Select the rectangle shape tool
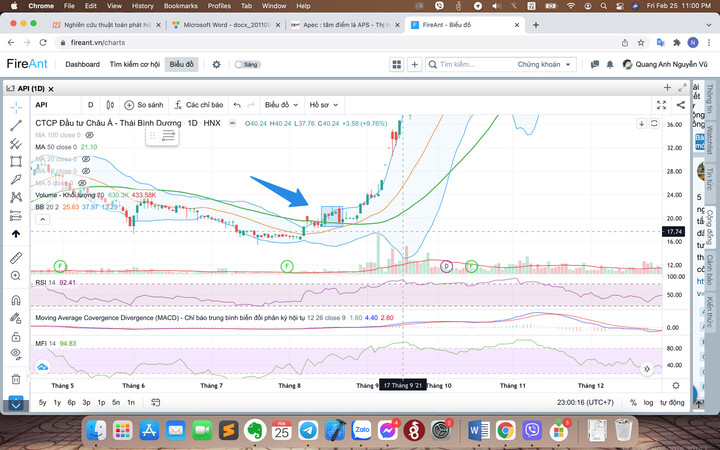Image resolution: width=720 pixels, height=450 pixels. pos(16,161)
